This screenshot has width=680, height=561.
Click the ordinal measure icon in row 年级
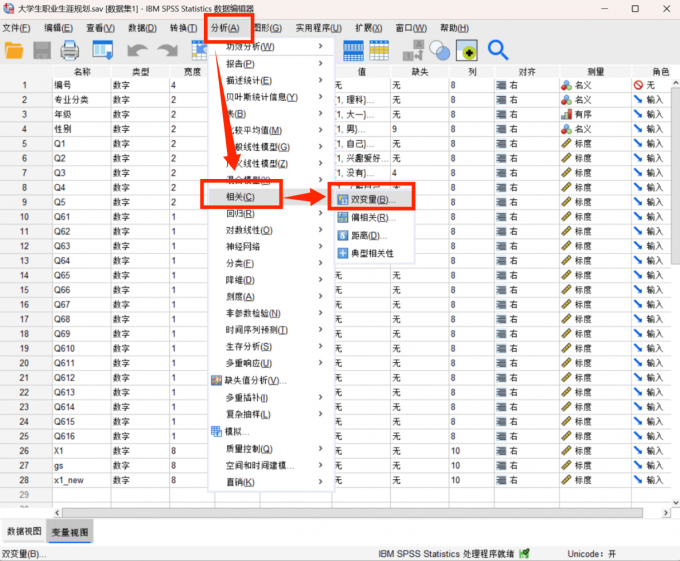(x=566, y=114)
